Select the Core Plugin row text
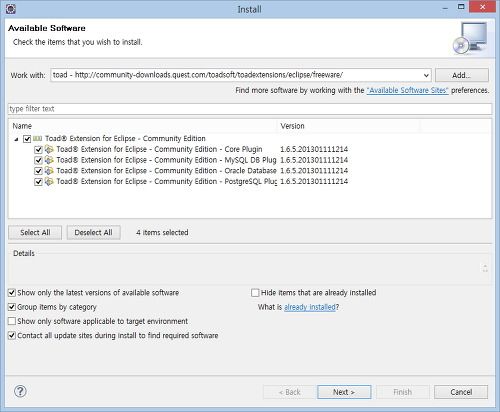Viewport: 500px width, 412px height. 159,149
